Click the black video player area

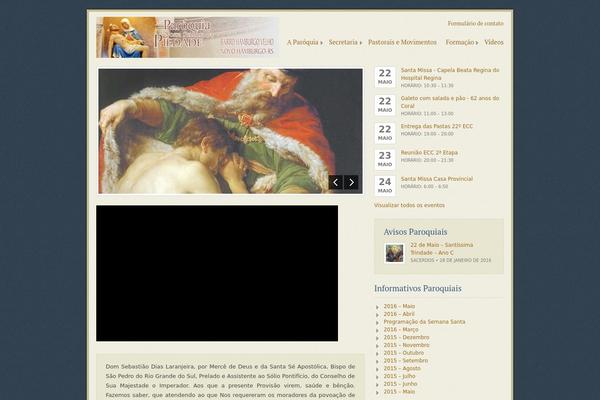(217, 273)
